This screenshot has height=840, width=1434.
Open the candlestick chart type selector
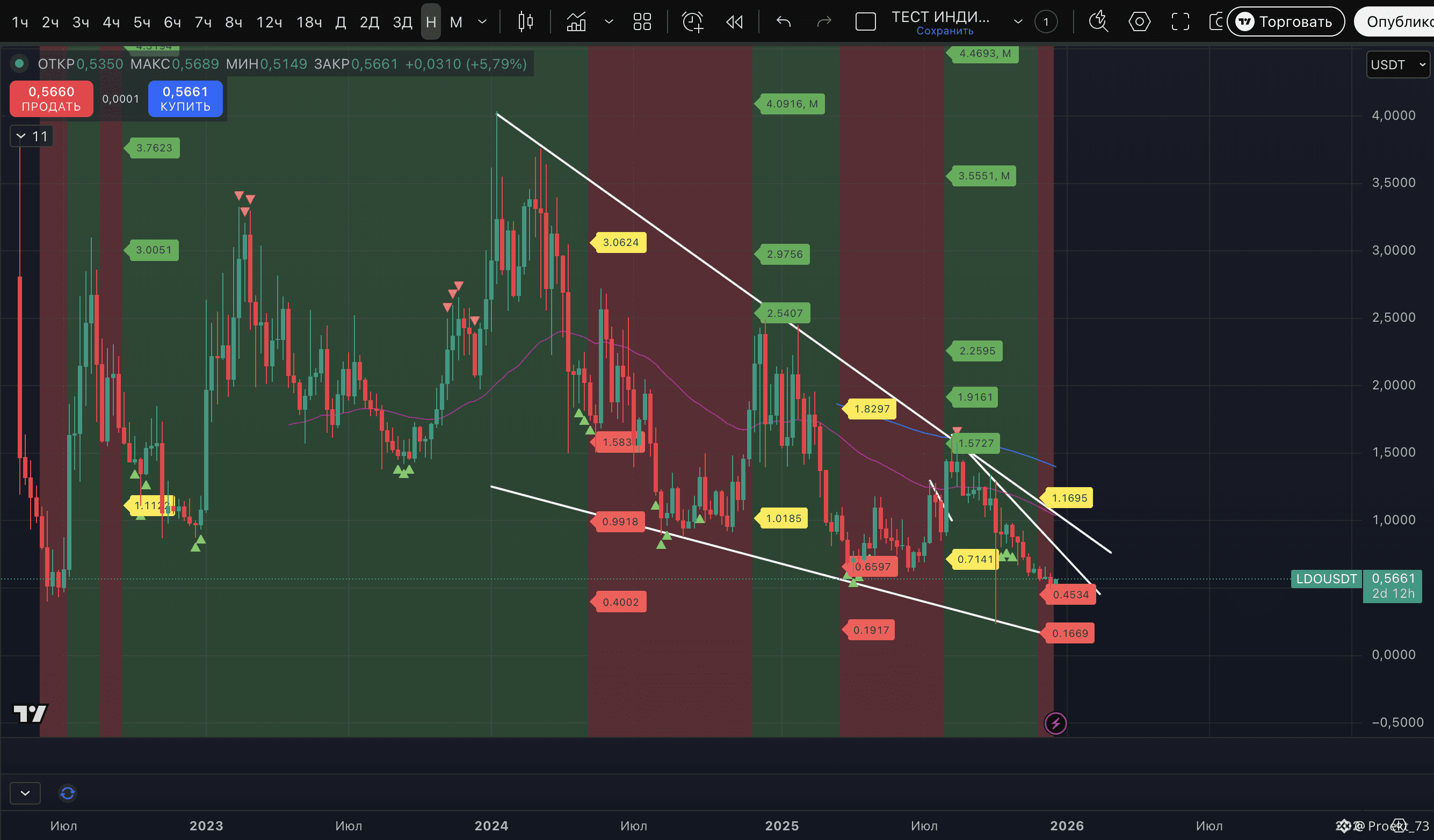click(x=525, y=22)
